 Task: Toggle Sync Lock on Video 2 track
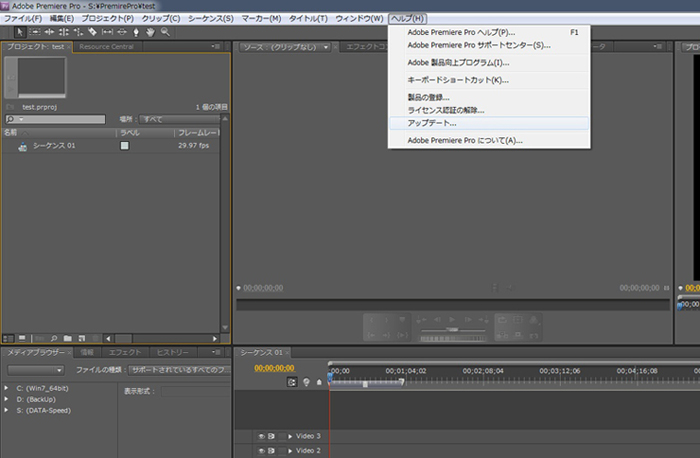[x=271, y=451]
